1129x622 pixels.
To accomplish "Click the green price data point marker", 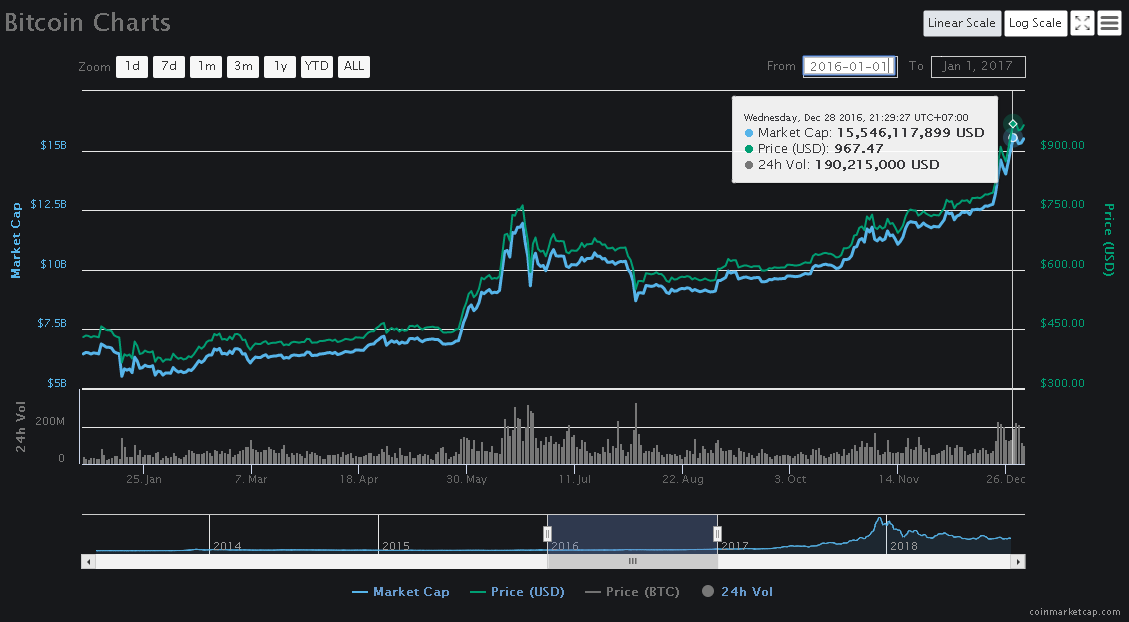I will pyautogui.click(x=1013, y=124).
